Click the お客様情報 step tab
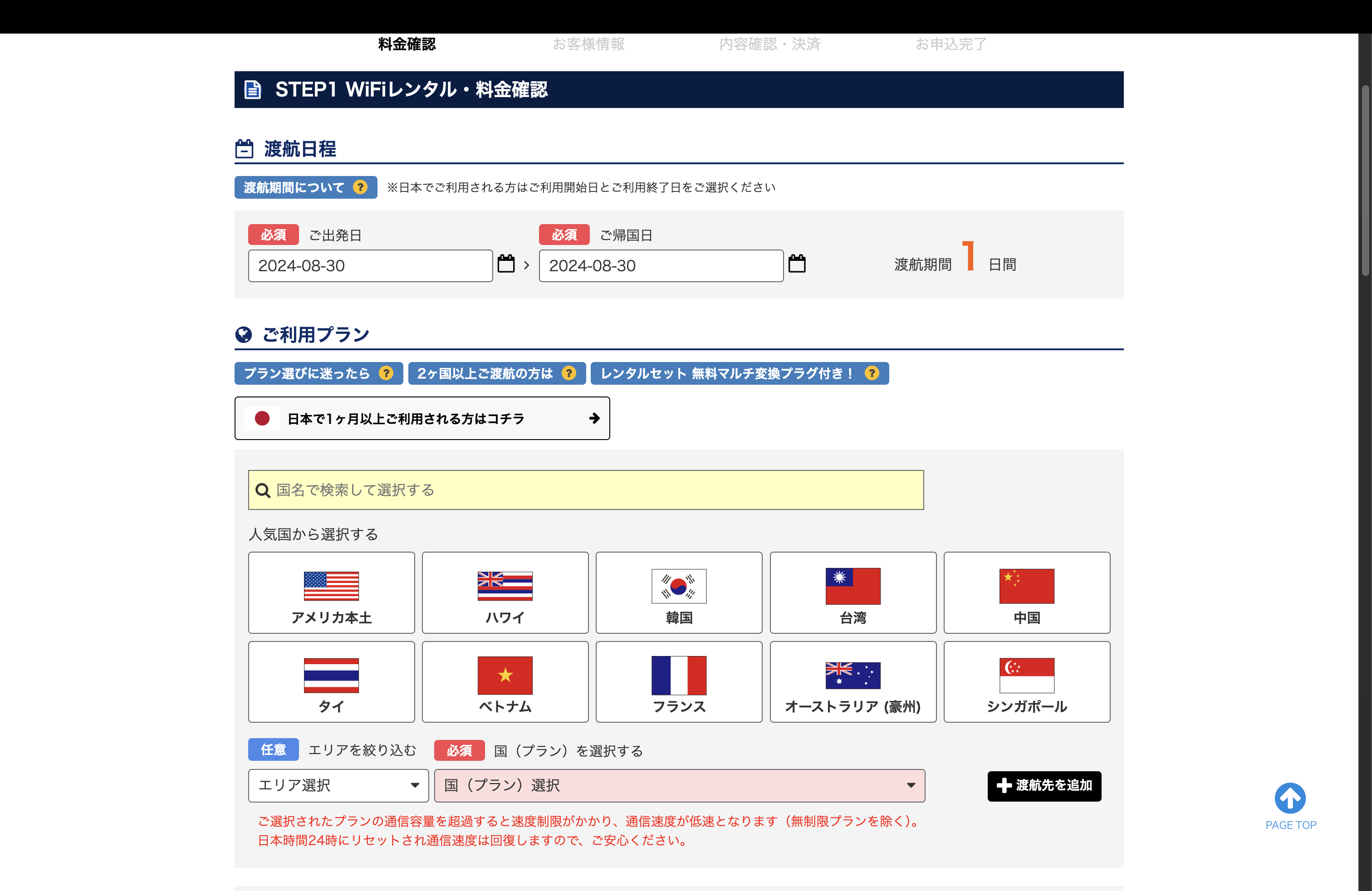1372x891 pixels. pos(588,44)
